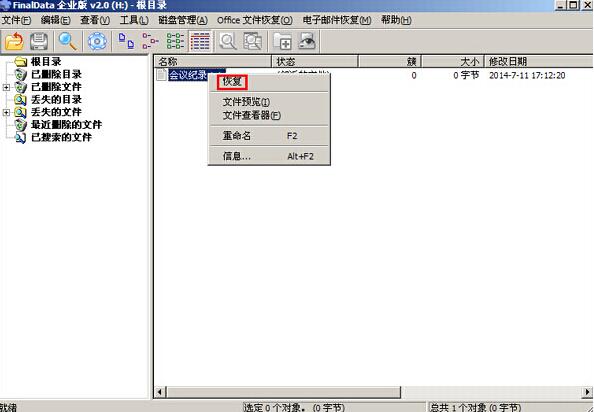Screen dimensions: 594x412
Task: Switch to list view icon
Action: (175, 41)
